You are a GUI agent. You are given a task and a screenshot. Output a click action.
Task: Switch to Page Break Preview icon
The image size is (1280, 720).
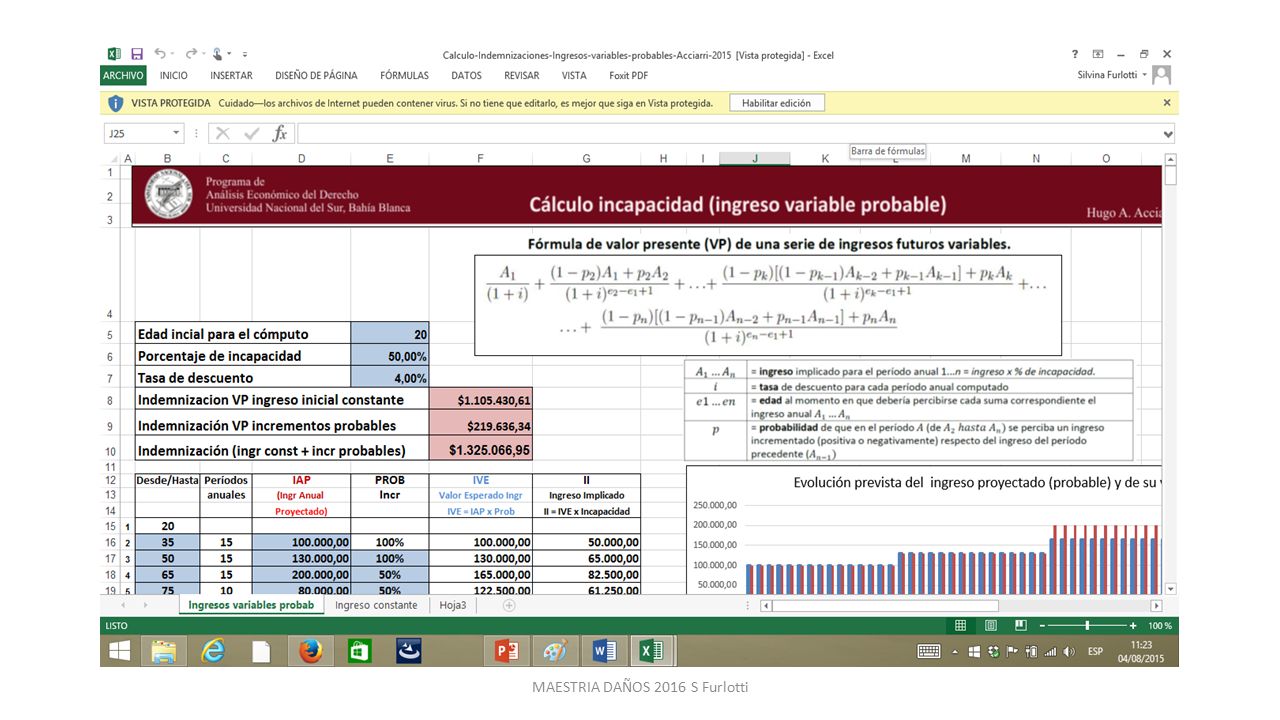1020,625
